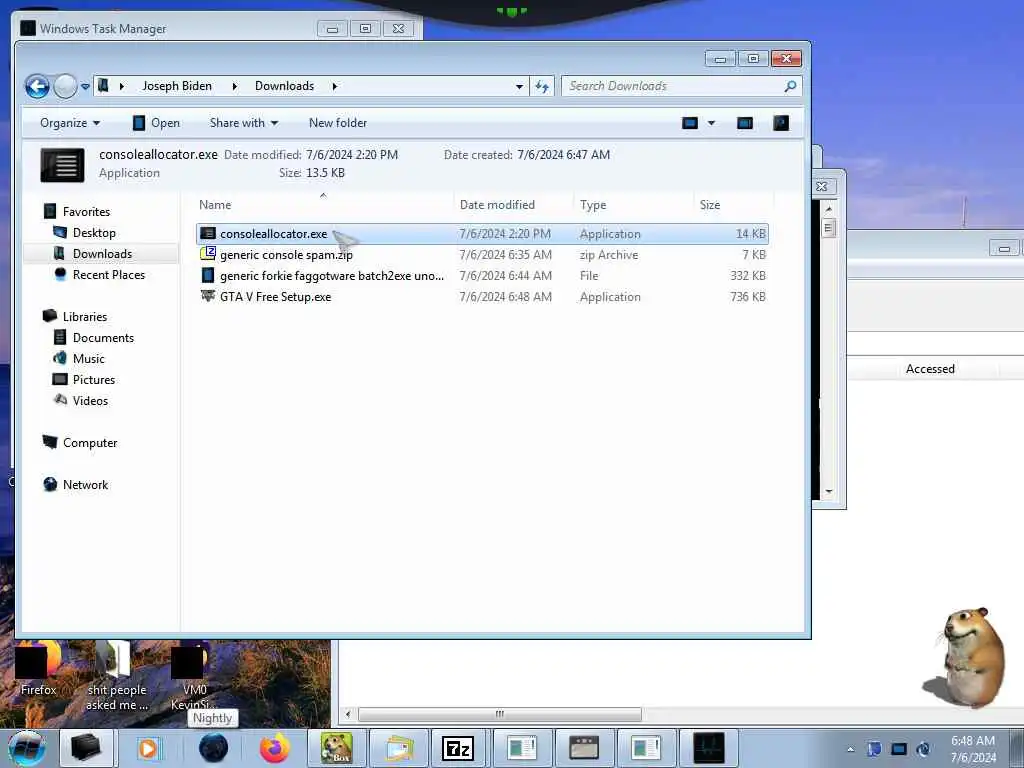Expand the arrow after Joseph Biden breadcrumb
The image size is (1024, 768).
[234, 86]
